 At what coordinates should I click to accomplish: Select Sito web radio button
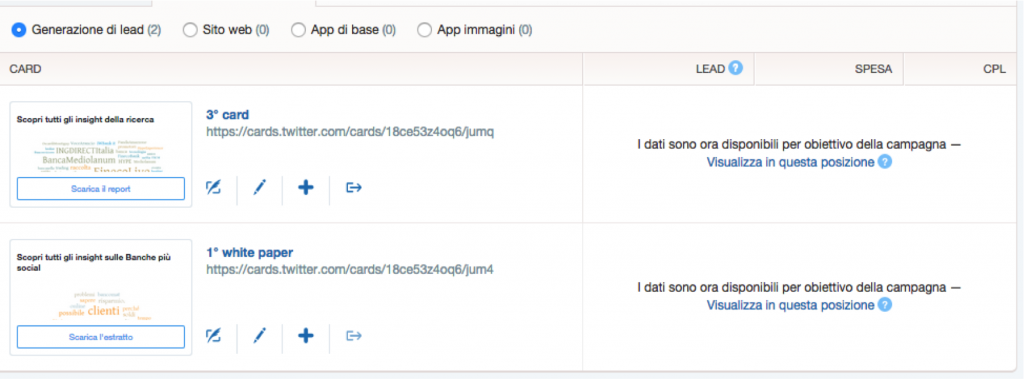click(x=190, y=29)
